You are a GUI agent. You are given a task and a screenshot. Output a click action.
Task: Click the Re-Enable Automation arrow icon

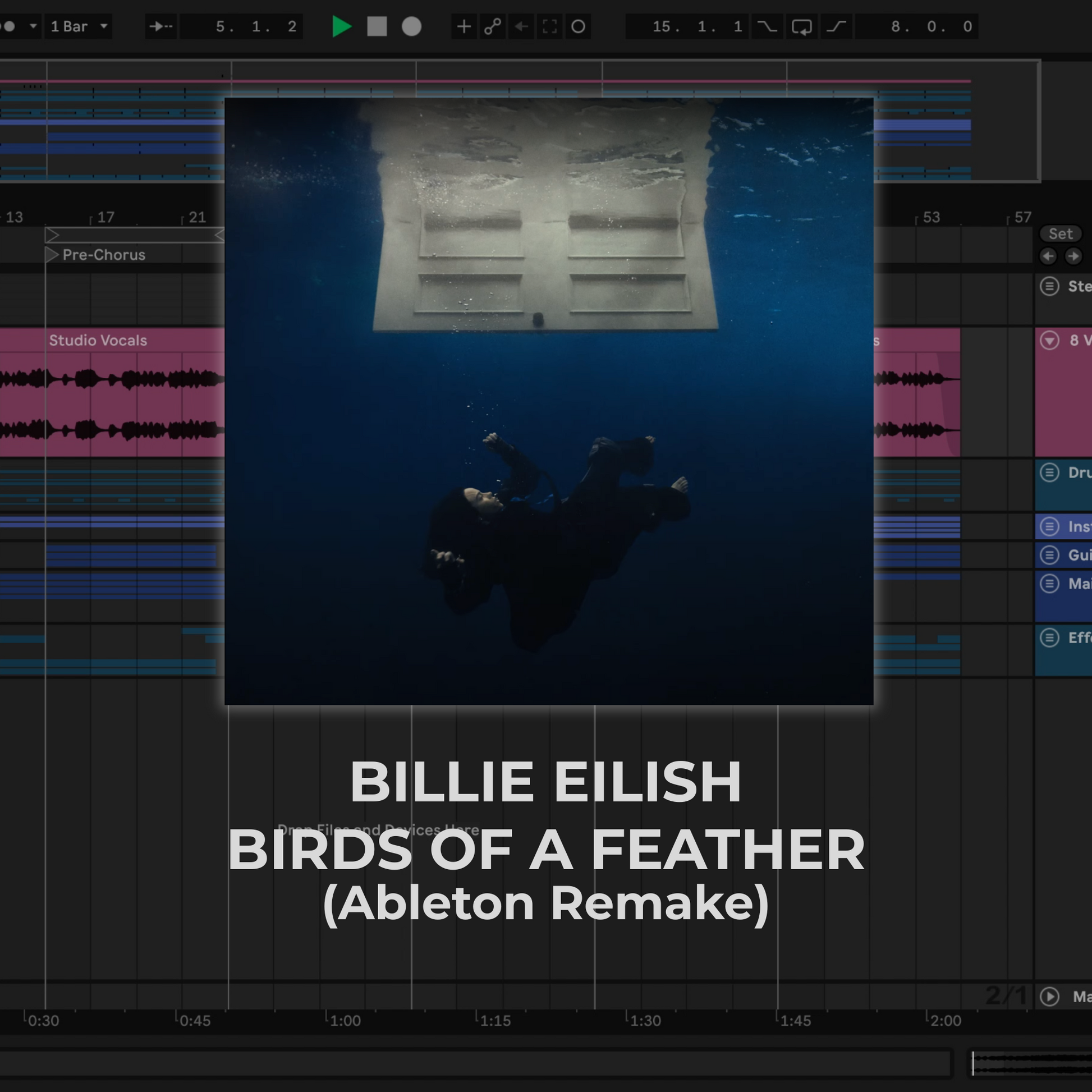(521, 26)
